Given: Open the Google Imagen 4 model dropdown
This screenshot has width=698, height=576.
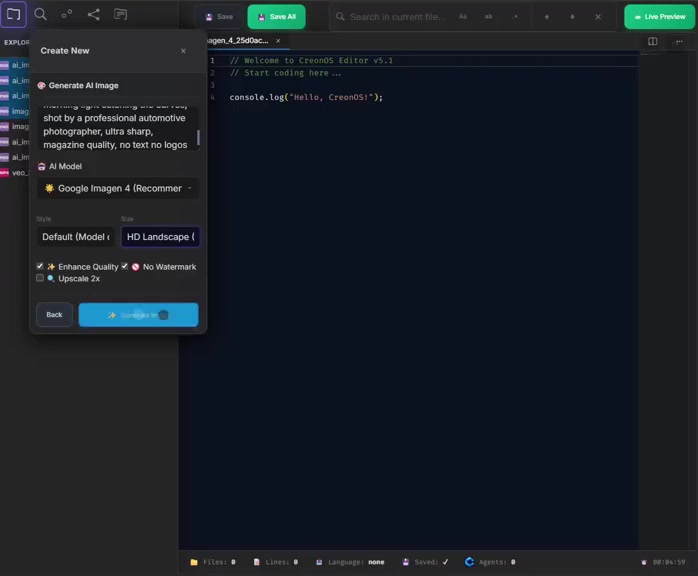Looking at the screenshot, I should click(118, 188).
